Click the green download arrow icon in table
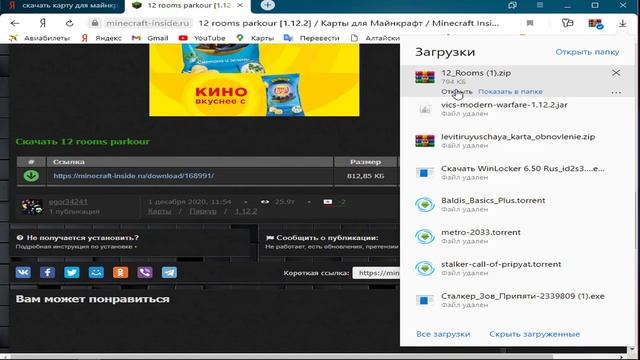The image size is (640, 360). point(31,176)
